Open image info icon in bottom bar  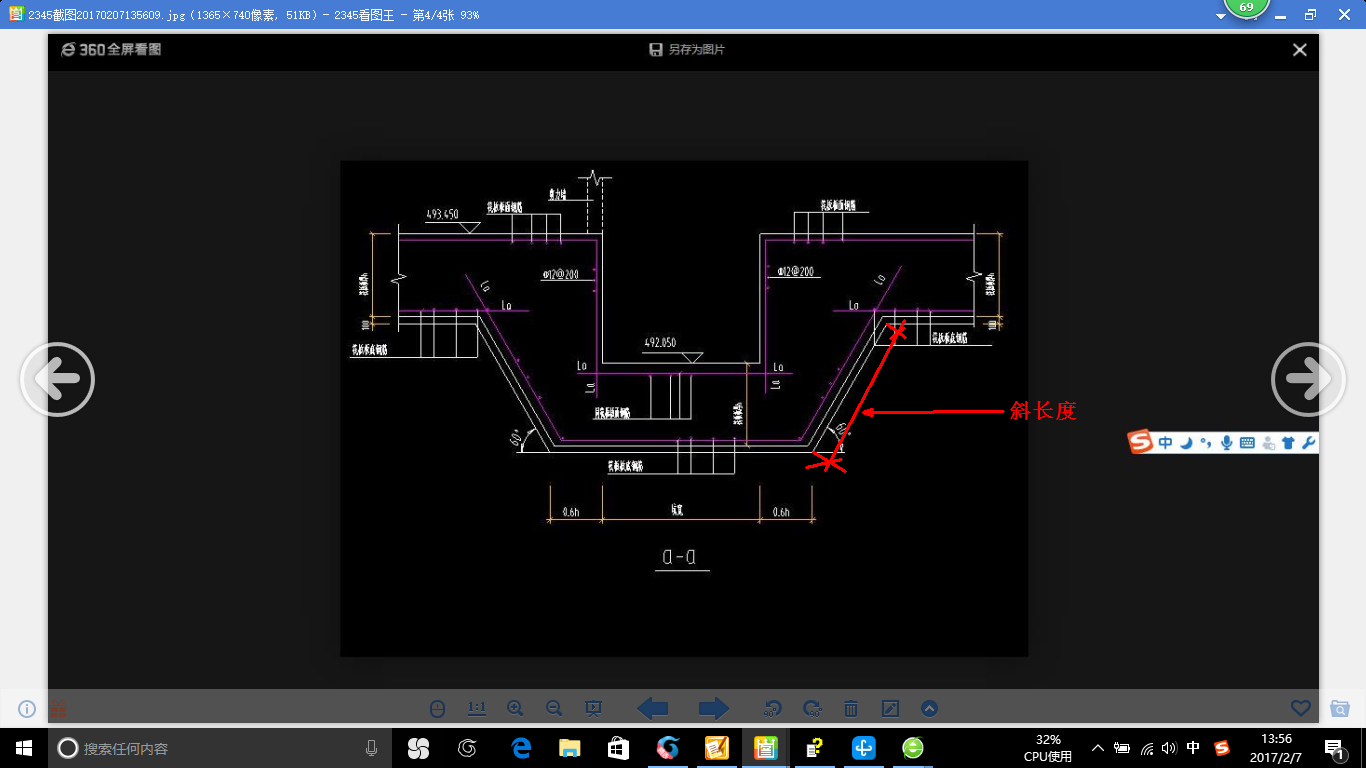click(27, 709)
